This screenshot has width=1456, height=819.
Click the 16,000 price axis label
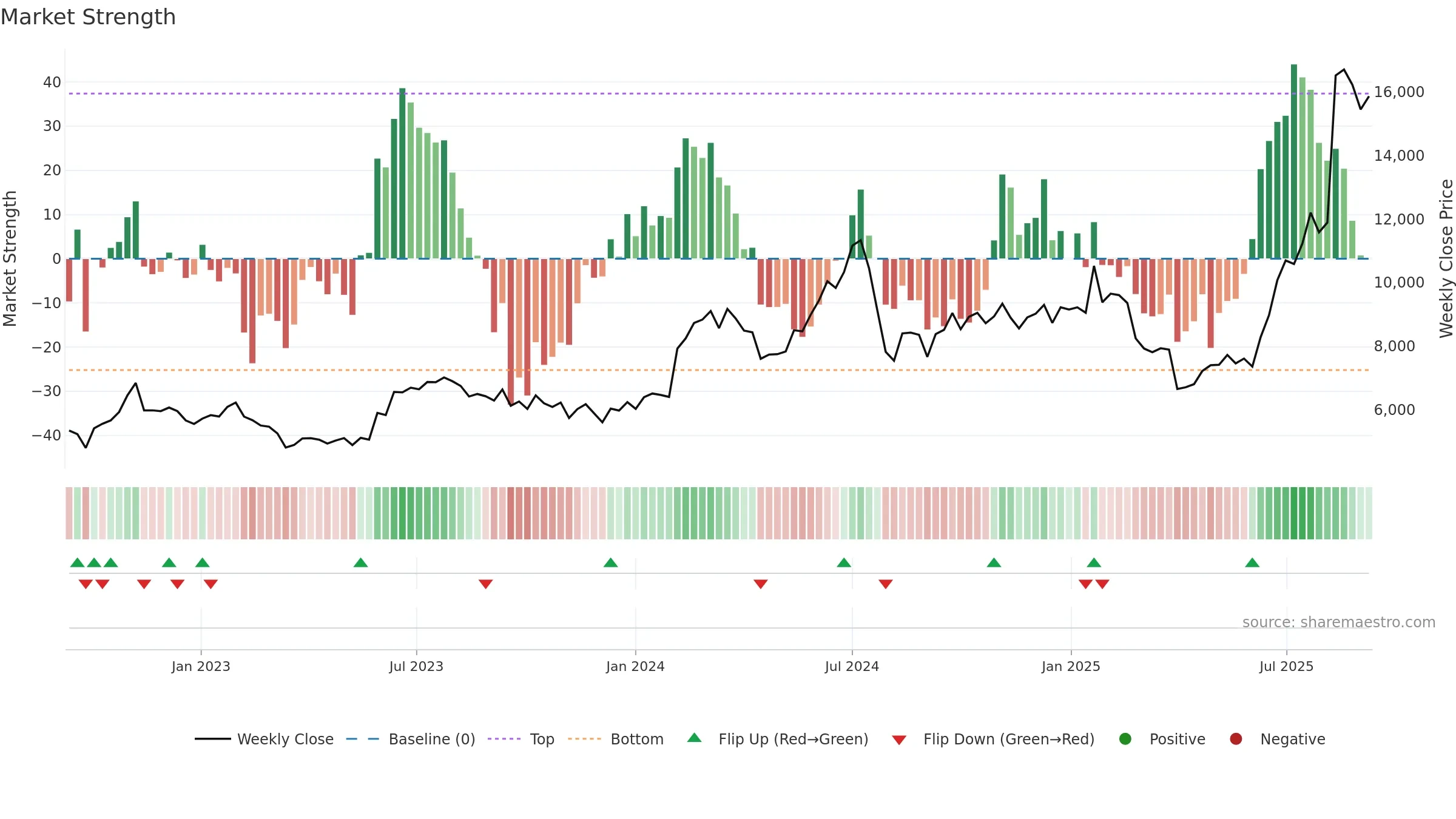pyautogui.click(x=1399, y=92)
